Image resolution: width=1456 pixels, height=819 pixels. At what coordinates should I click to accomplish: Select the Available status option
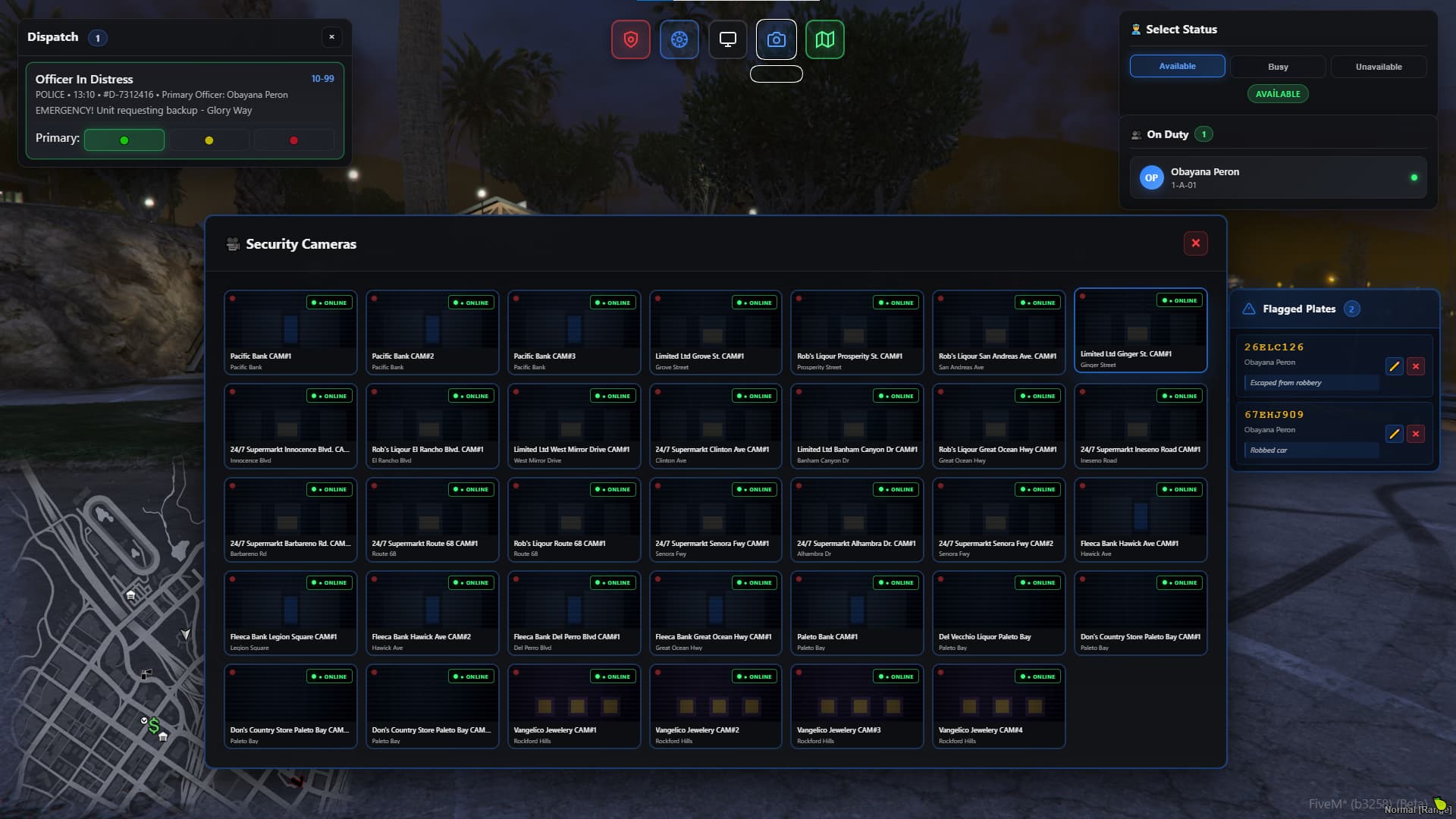click(1177, 66)
